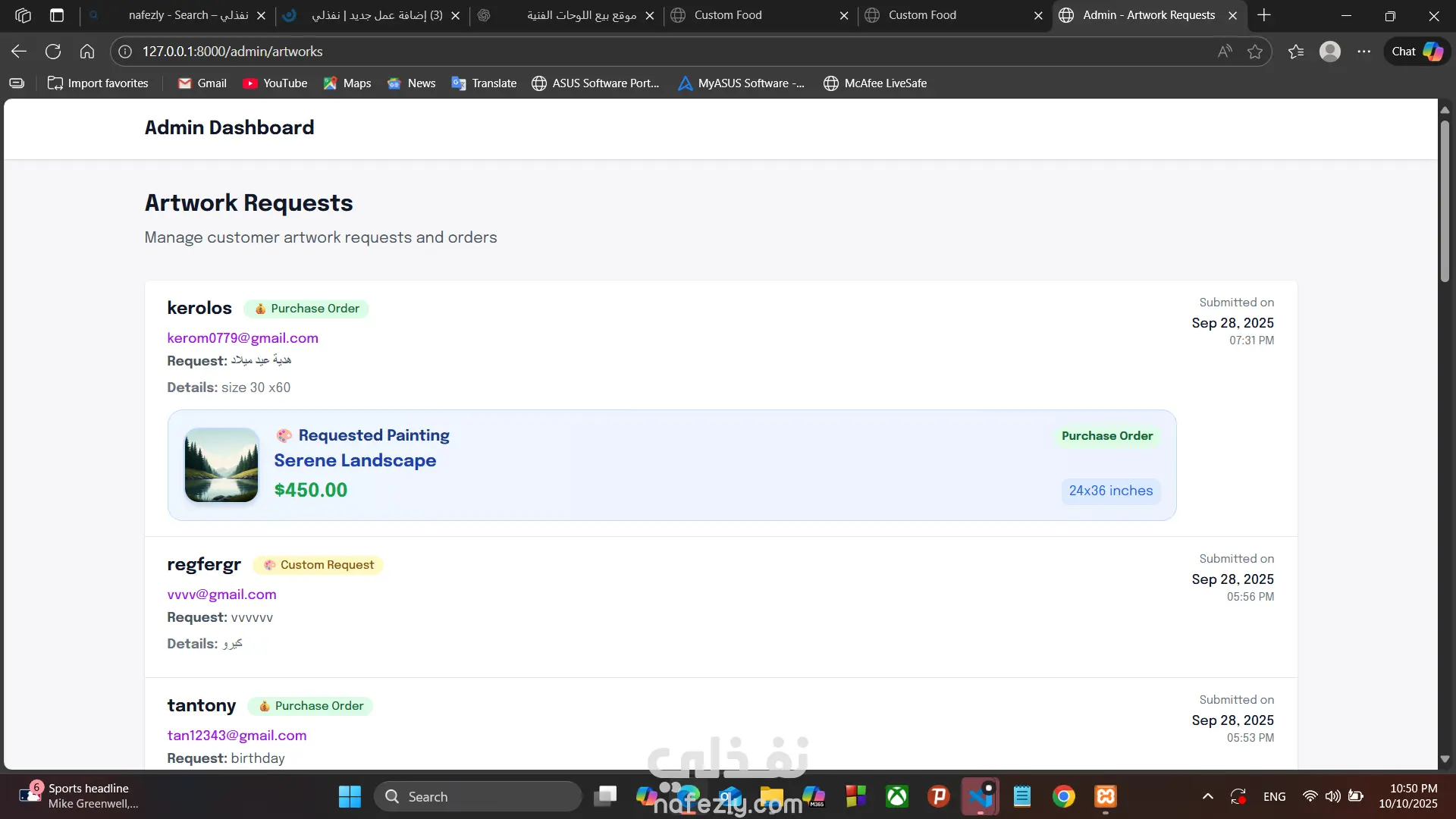The height and width of the screenshot is (819, 1456).
Task: Open the read aloud icon
Action: (1225, 52)
